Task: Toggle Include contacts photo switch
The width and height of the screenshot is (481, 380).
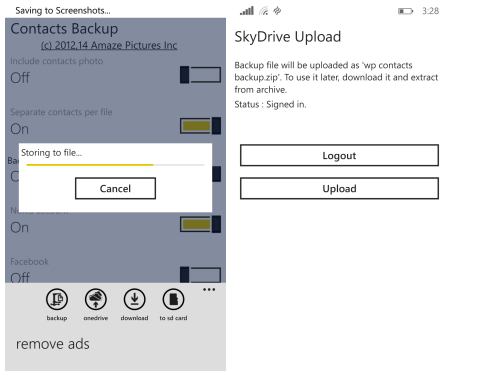Action: [200, 75]
